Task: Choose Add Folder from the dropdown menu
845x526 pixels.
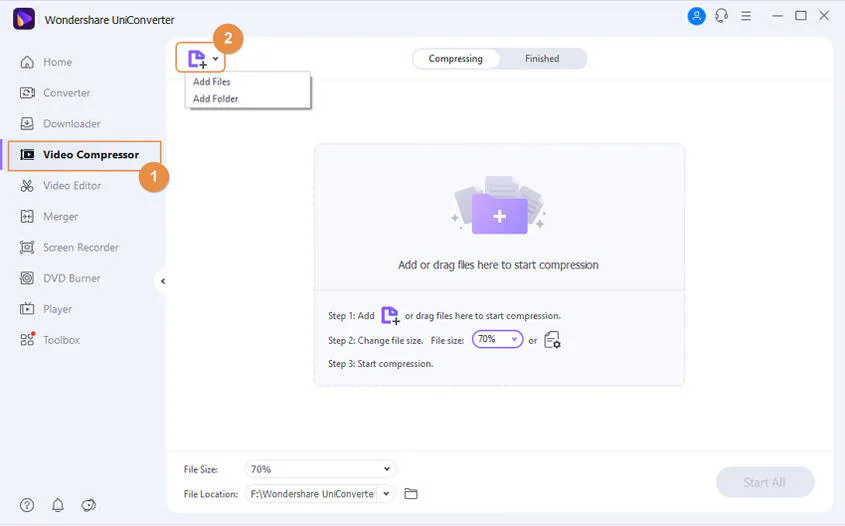Action: 216,99
